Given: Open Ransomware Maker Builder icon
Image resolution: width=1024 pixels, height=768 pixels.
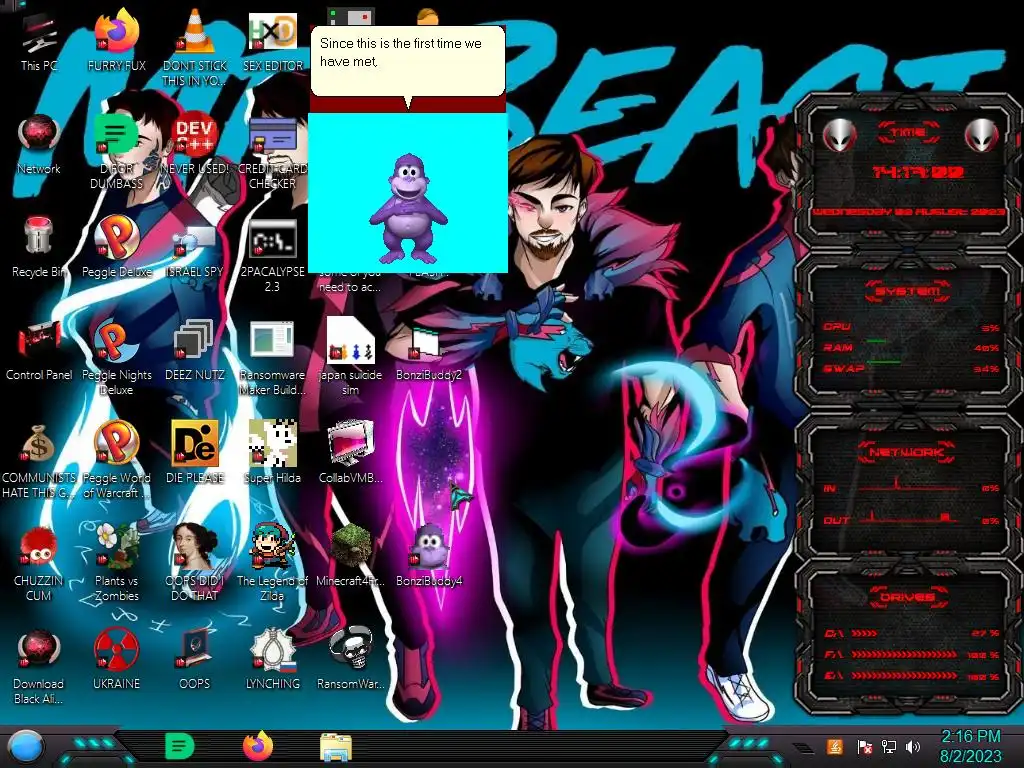Looking at the screenshot, I should pyautogui.click(x=272, y=357).
